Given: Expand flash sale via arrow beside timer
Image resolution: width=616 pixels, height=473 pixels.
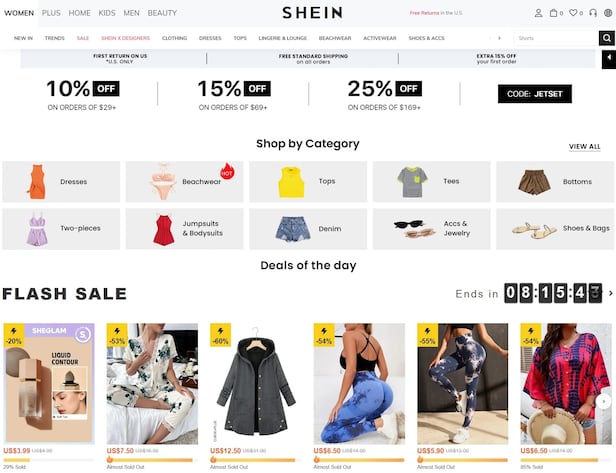Looking at the screenshot, I should (x=611, y=293).
